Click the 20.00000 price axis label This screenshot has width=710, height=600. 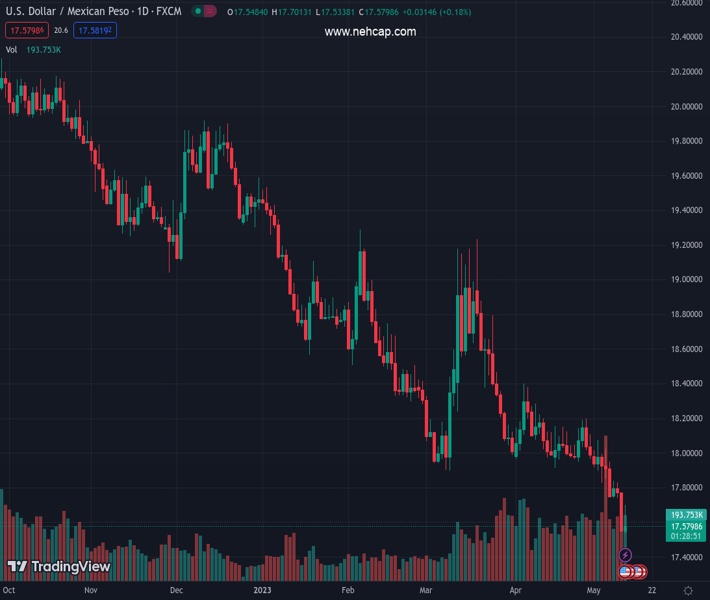pyautogui.click(x=686, y=106)
